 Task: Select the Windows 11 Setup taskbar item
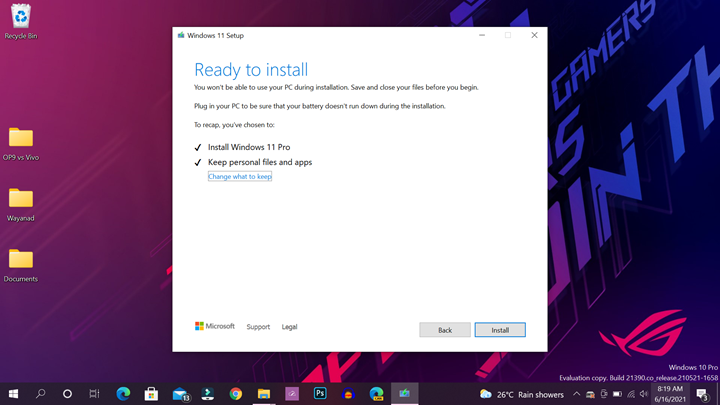[x=405, y=394]
